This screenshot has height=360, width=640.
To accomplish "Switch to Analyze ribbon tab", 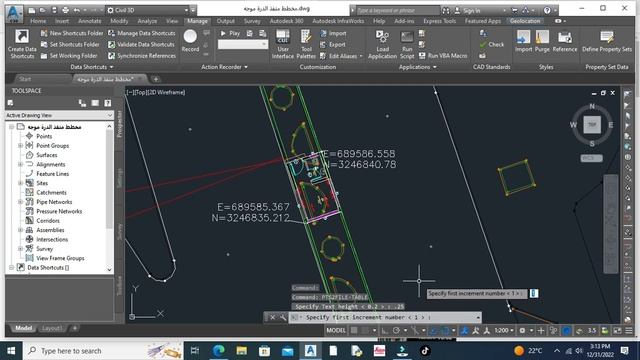I will pos(147,21).
